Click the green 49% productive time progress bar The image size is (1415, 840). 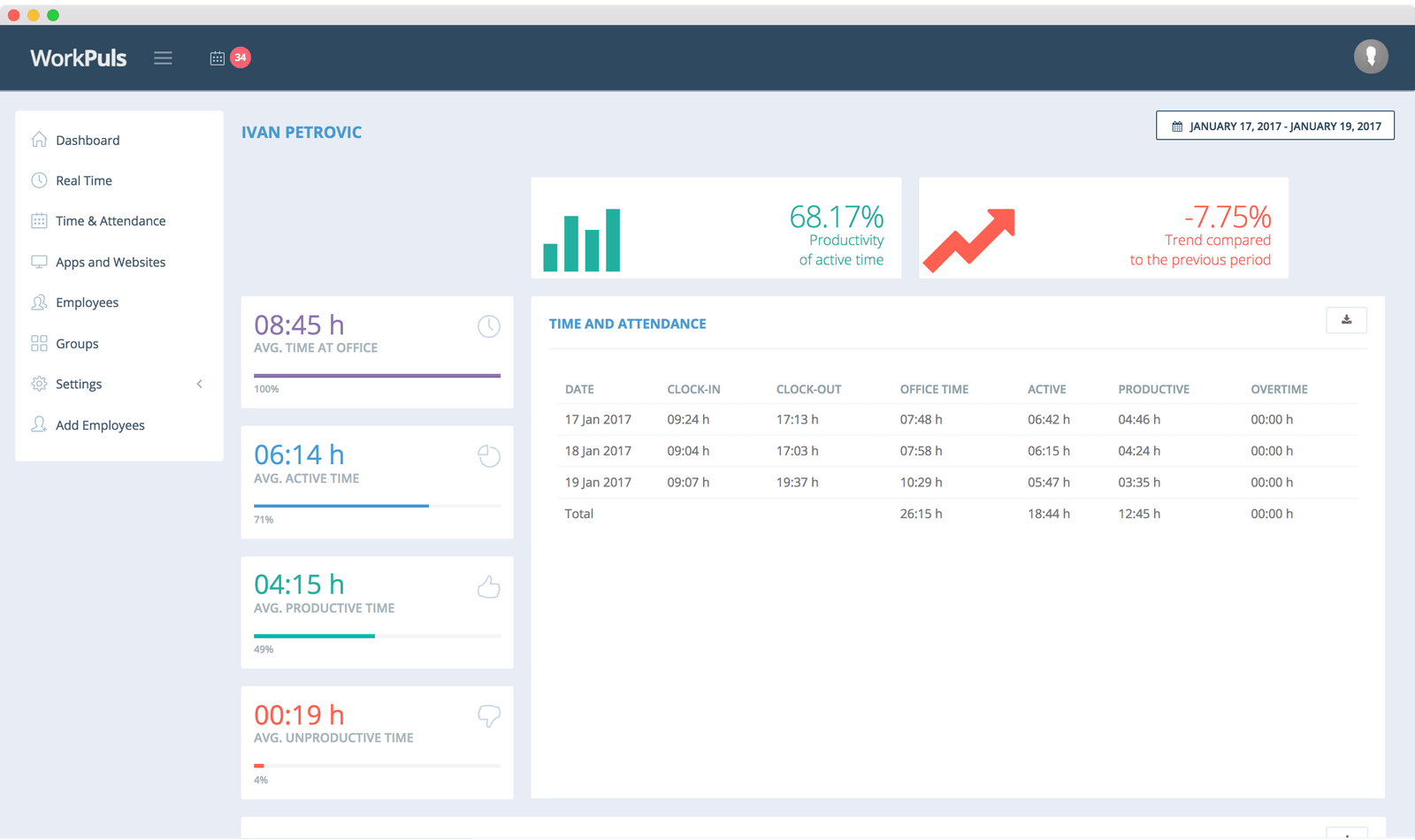coord(314,636)
